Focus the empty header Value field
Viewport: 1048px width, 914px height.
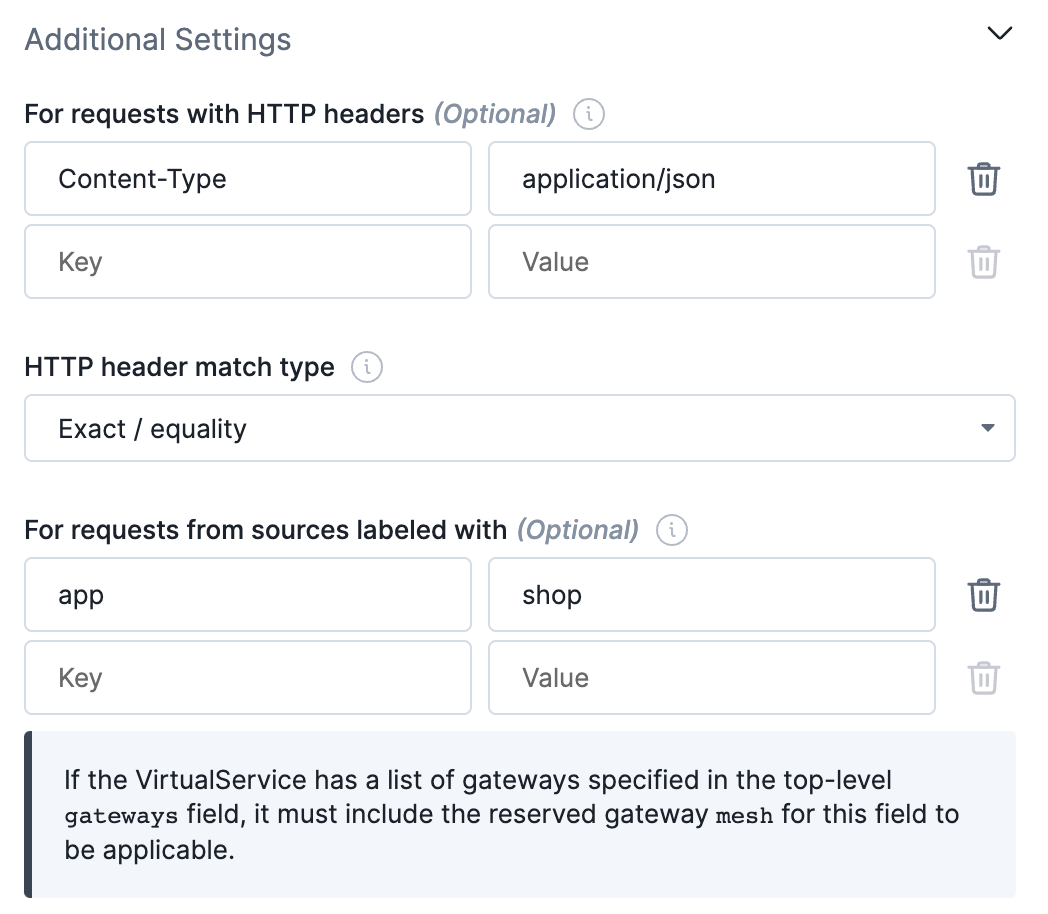tap(711, 262)
